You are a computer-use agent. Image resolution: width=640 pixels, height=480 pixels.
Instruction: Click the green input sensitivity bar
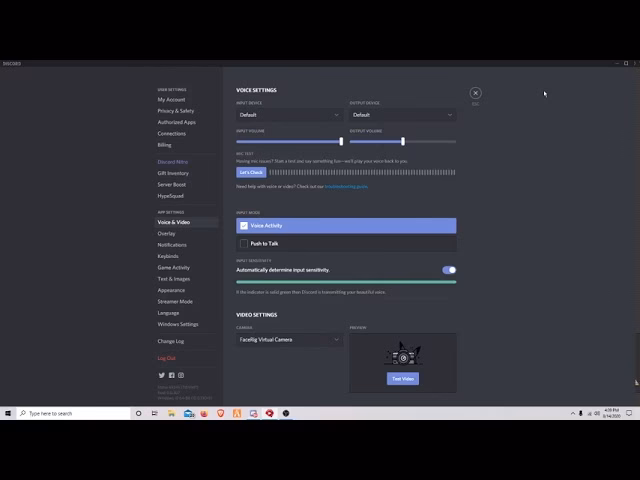[346, 282]
